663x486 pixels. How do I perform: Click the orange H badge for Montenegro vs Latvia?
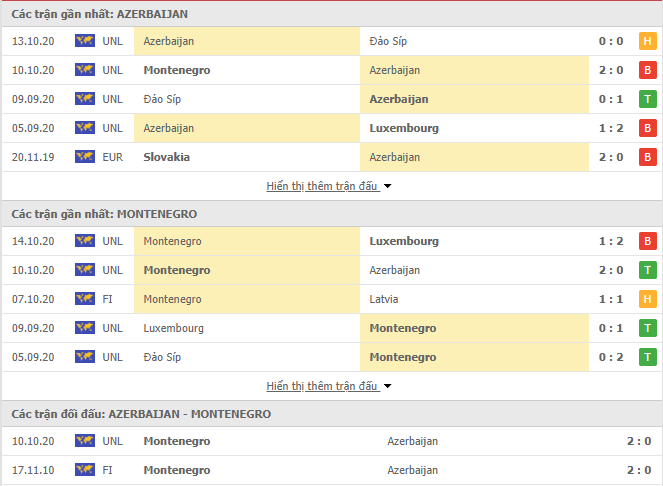(647, 299)
